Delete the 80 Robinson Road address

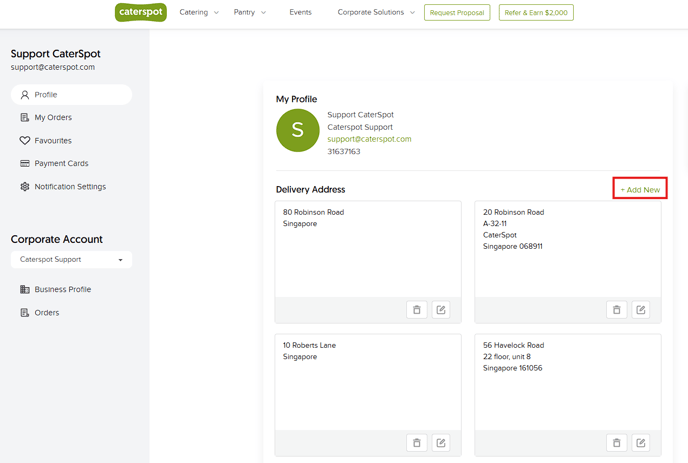click(x=416, y=310)
